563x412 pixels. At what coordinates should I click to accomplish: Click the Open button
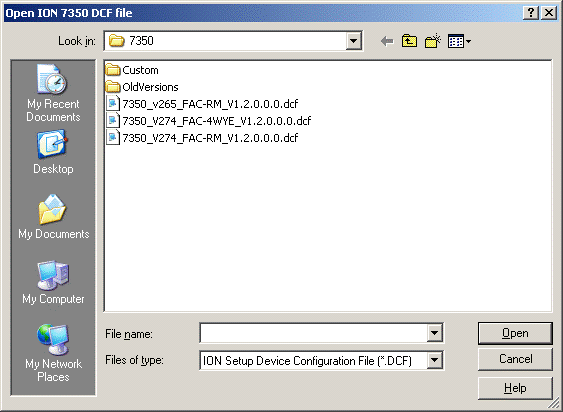(x=515, y=333)
